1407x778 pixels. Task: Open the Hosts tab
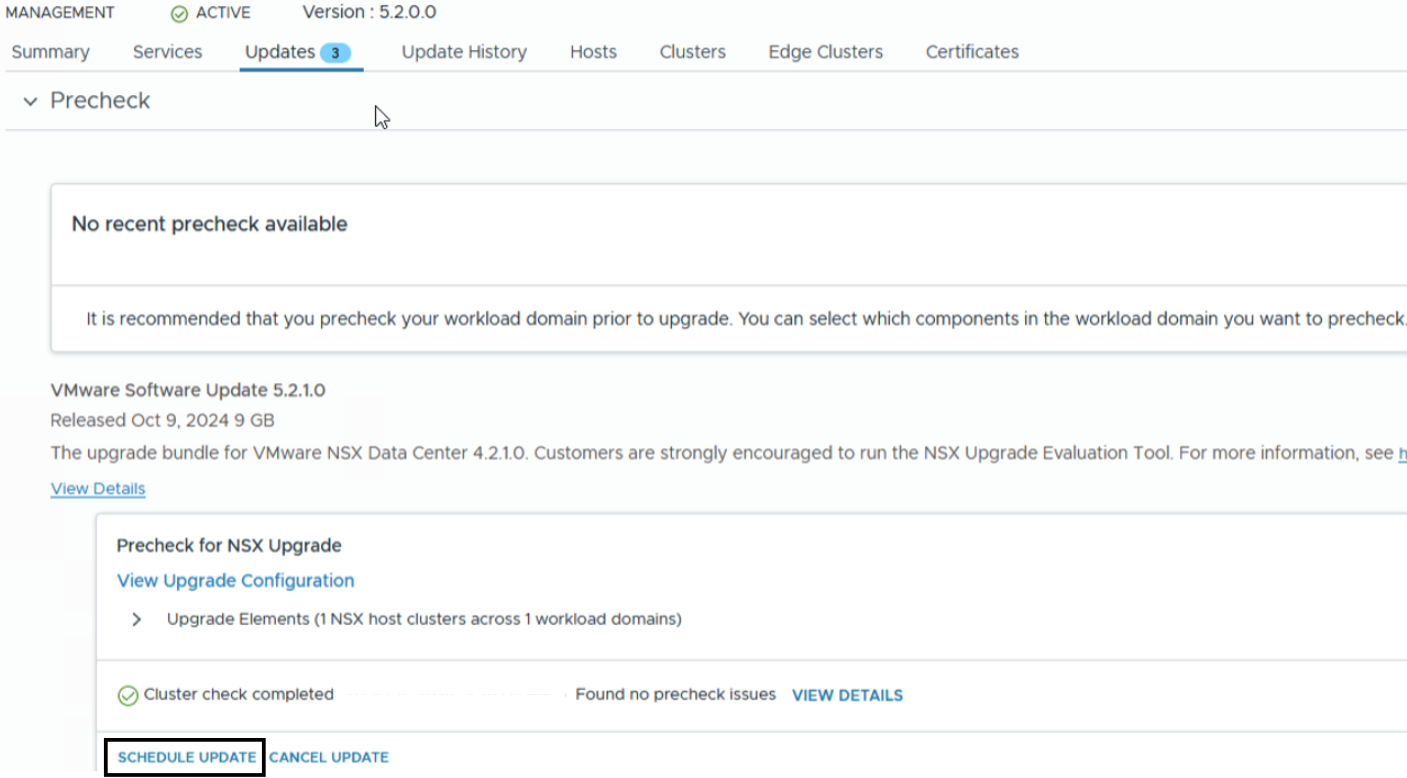click(593, 52)
